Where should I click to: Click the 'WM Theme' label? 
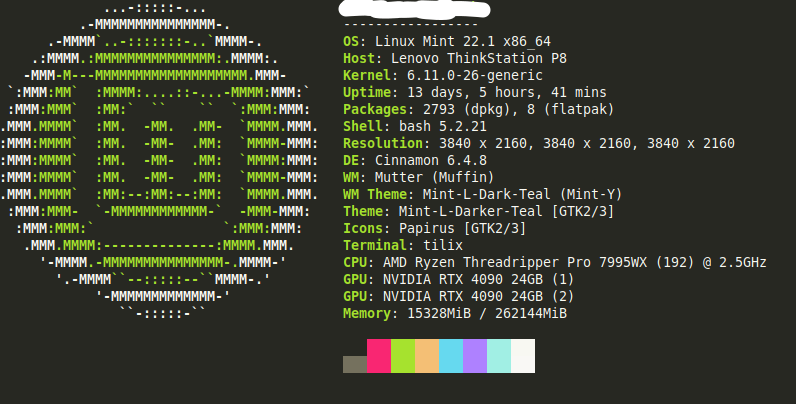pos(375,194)
